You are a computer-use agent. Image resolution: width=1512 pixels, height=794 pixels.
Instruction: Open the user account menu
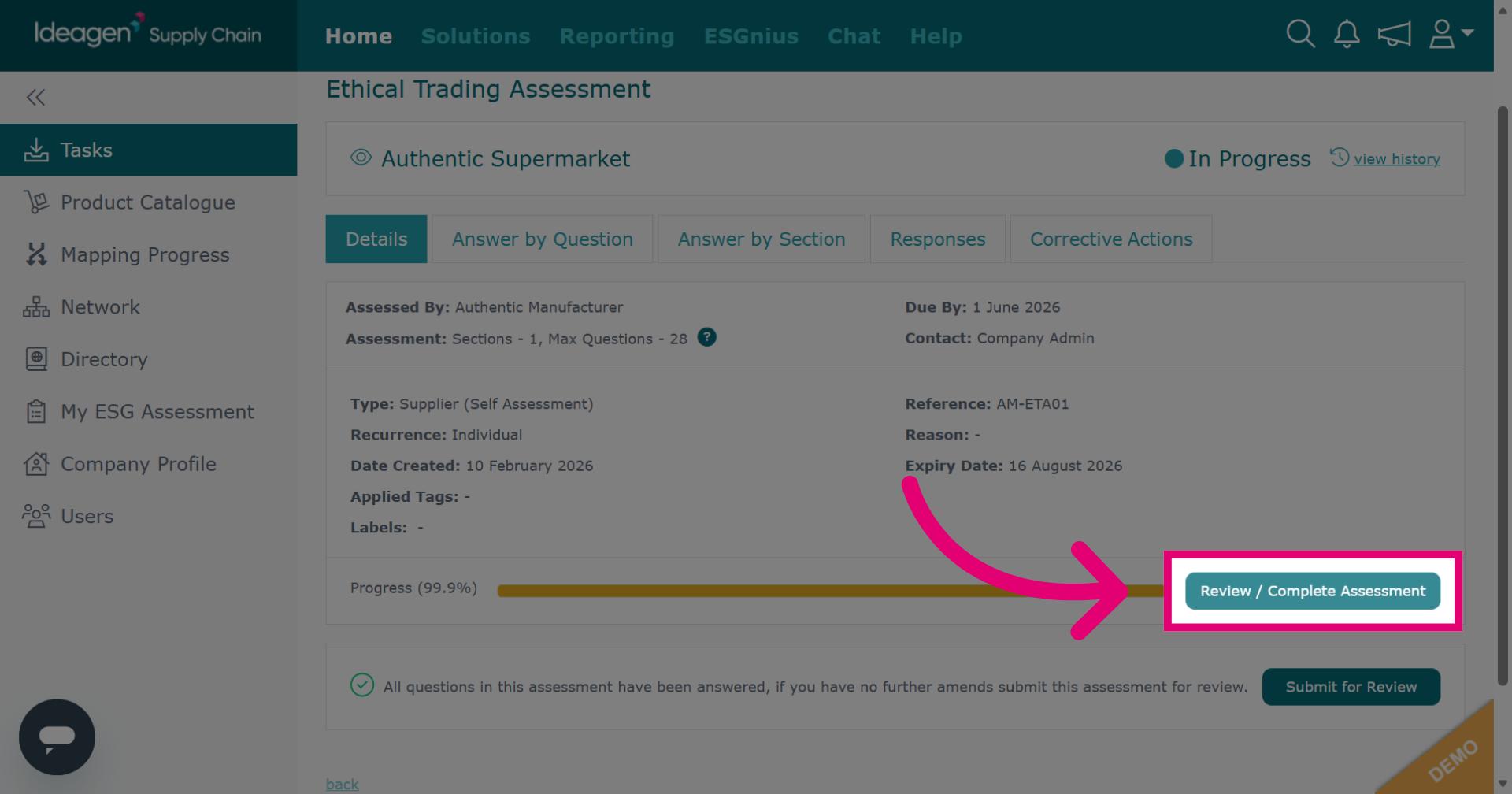click(x=1451, y=34)
